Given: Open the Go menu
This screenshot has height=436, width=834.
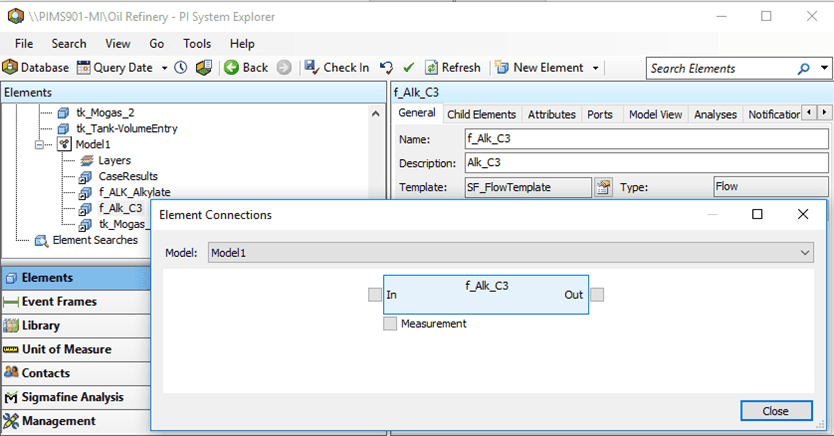Looking at the screenshot, I should pos(156,44).
